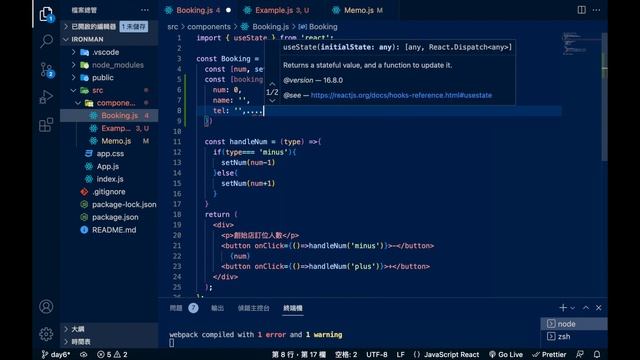
Task: Open the Output panel tab
Action: tap(217, 308)
